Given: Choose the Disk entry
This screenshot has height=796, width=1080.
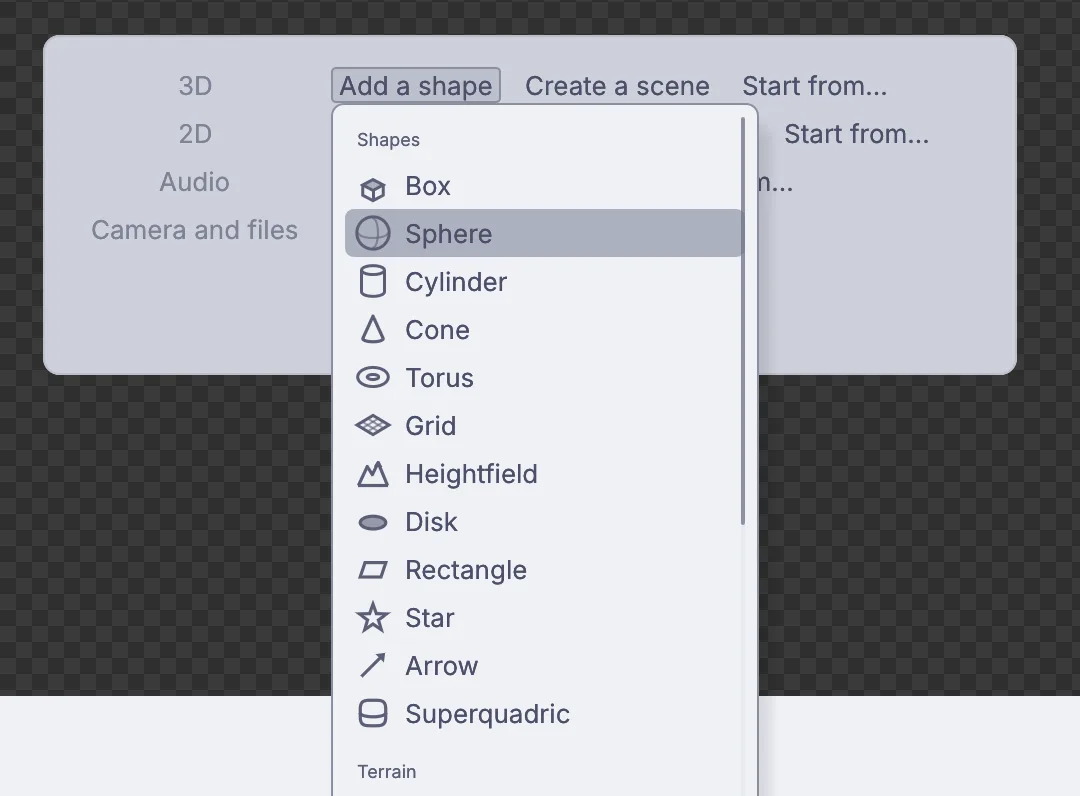Looking at the screenshot, I should 543,522.
